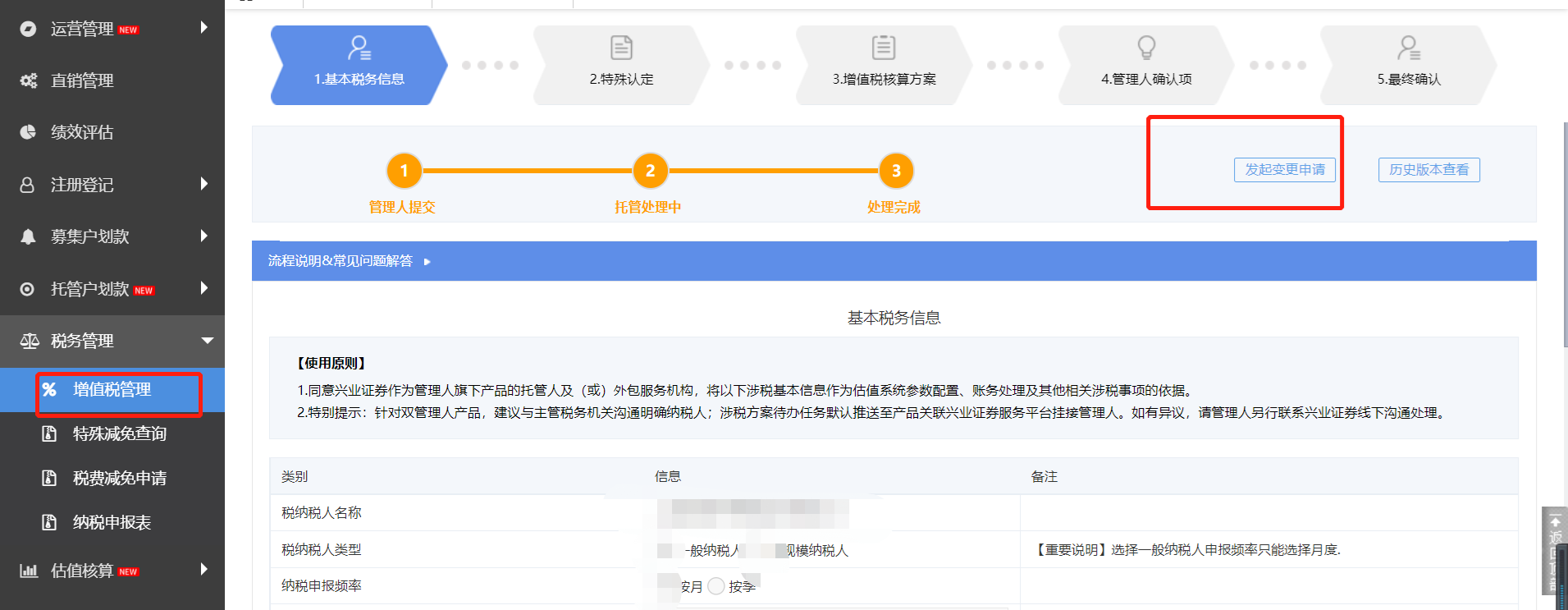This screenshot has width=1568, height=610.
Task: Expand 流程说明&常见问题解答 triangle
Action: point(427,262)
